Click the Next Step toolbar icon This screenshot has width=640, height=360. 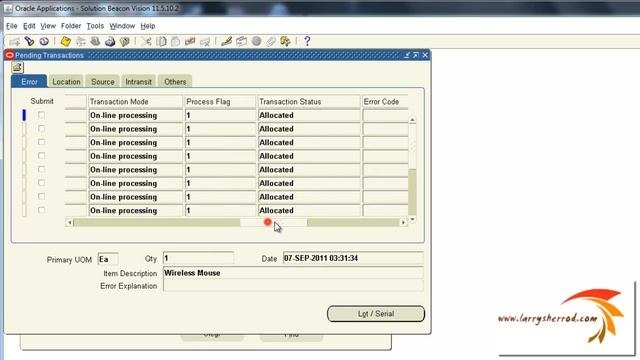coord(80,41)
